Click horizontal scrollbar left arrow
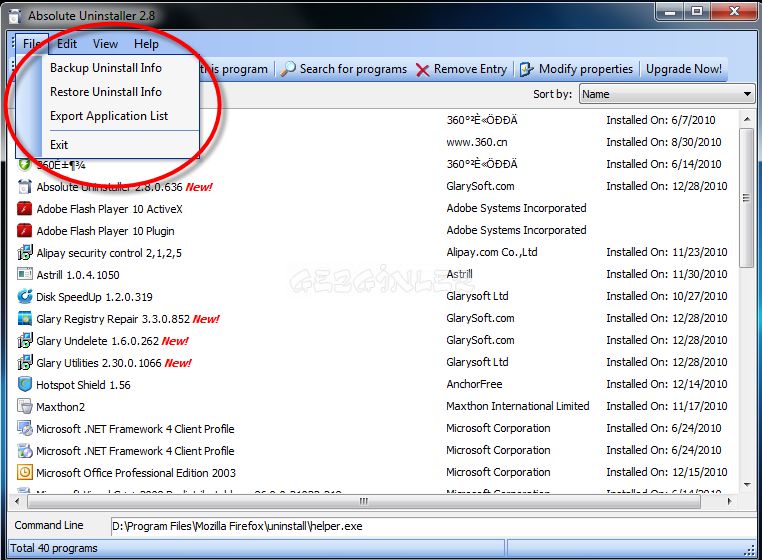The height and width of the screenshot is (560, 762). (17, 501)
